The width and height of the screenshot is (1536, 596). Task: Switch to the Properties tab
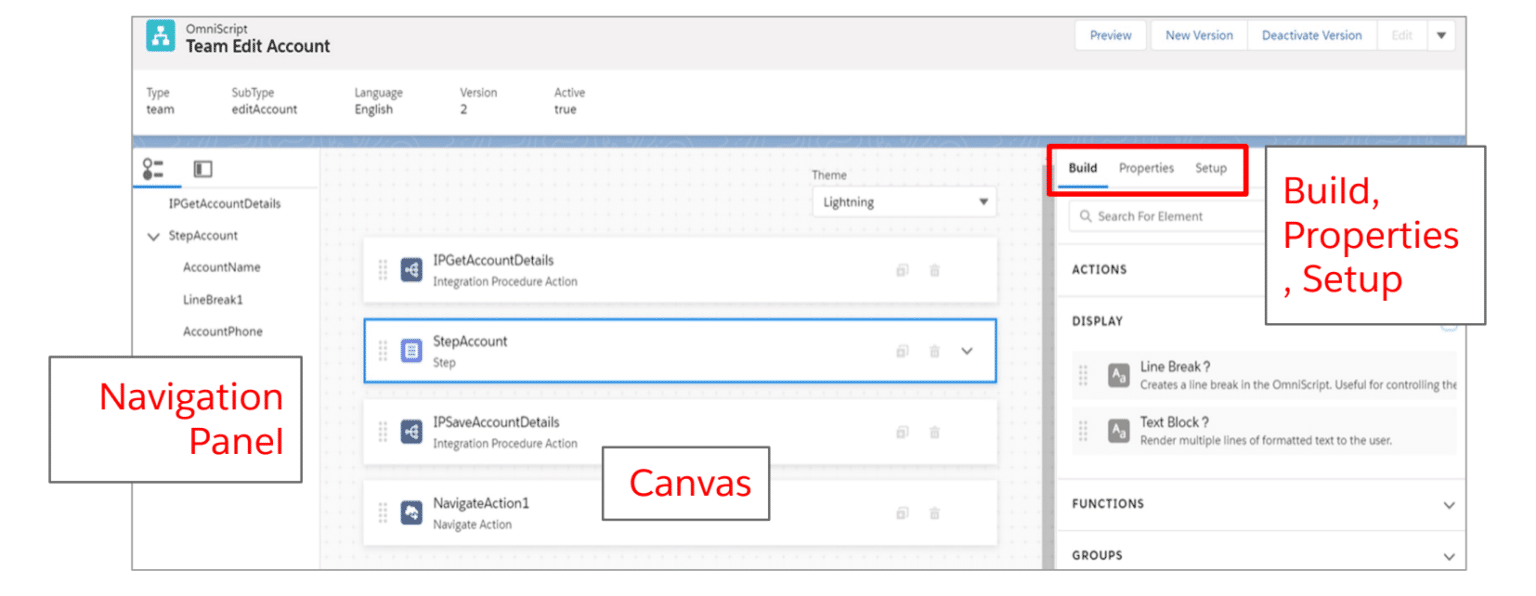click(x=1146, y=168)
